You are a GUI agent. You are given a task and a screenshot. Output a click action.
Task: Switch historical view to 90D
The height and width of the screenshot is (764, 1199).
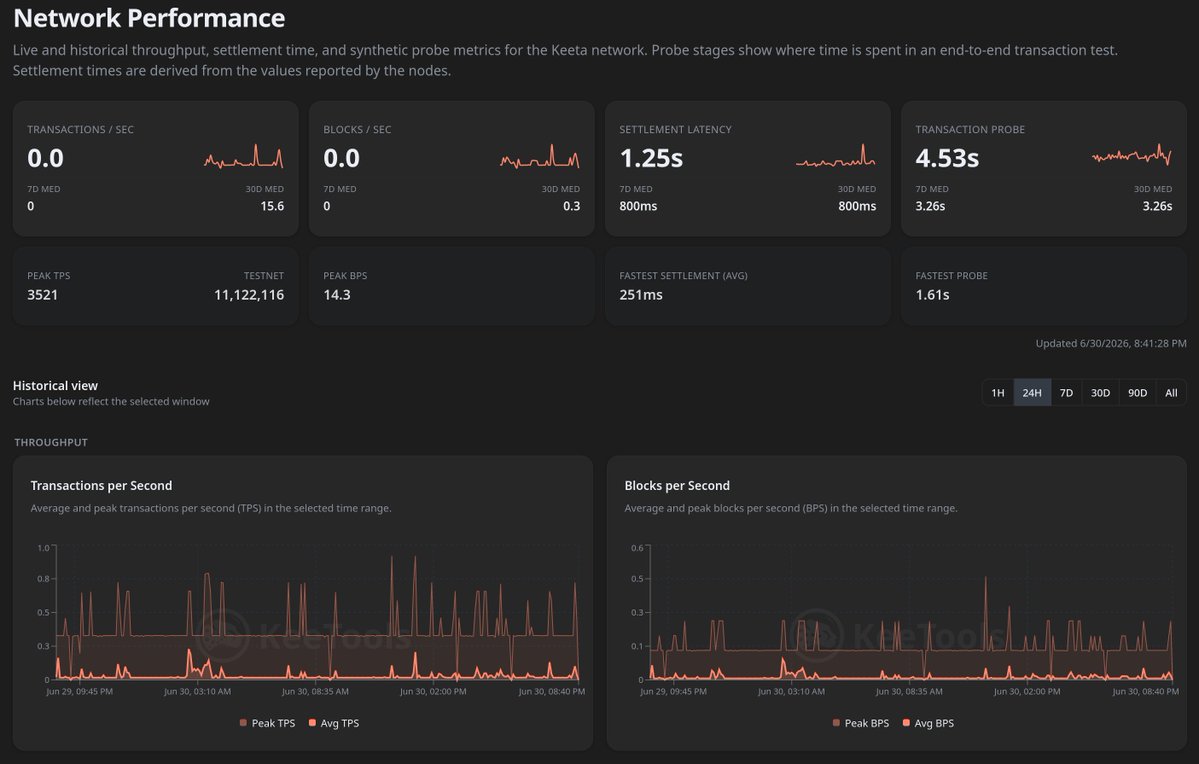click(x=1137, y=392)
